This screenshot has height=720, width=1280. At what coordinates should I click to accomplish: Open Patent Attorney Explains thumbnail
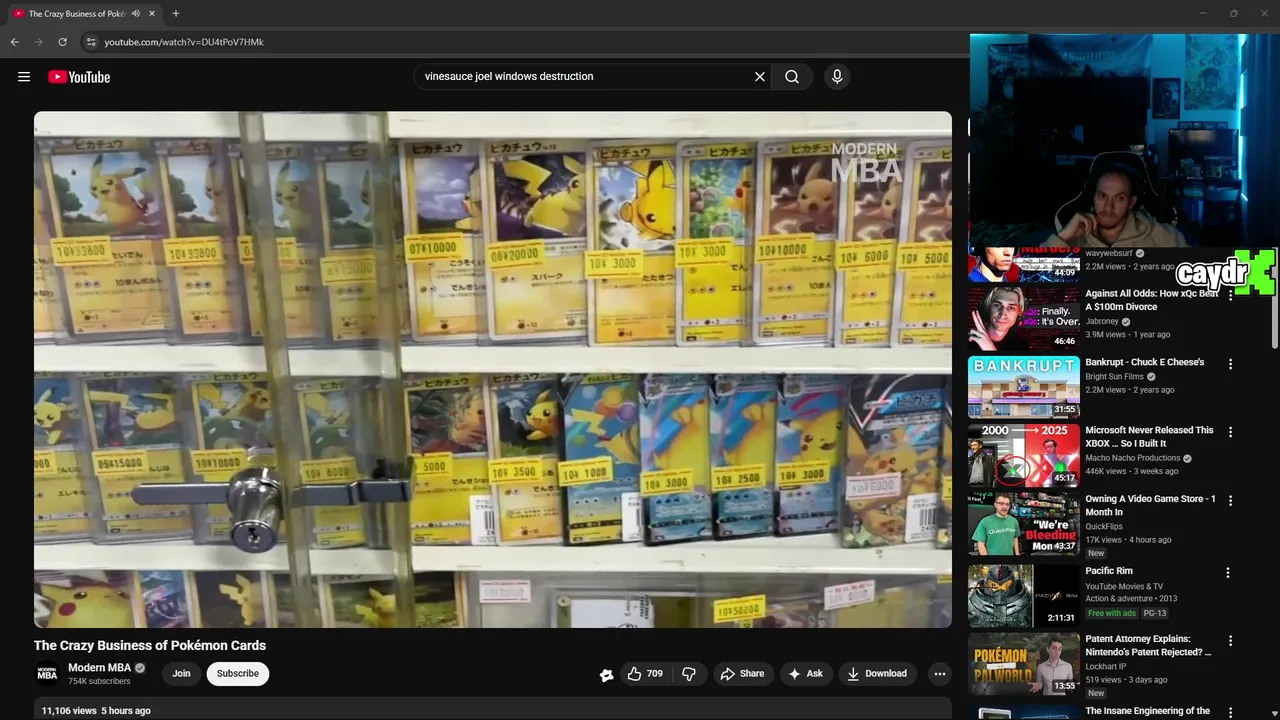tap(1024, 664)
